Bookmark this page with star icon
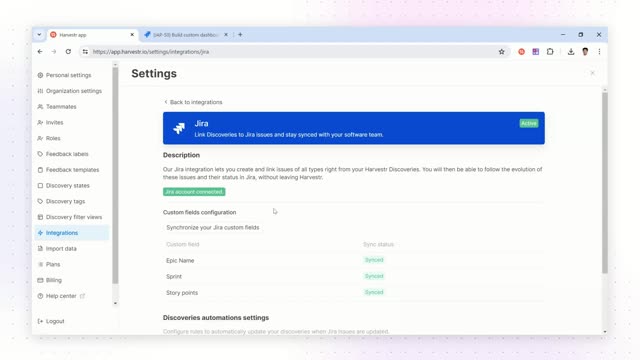640x360 pixels. (x=502, y=52)
